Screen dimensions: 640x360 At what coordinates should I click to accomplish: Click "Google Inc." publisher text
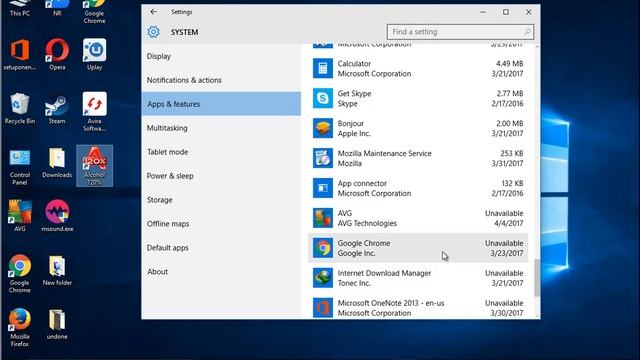click(356, 253)
